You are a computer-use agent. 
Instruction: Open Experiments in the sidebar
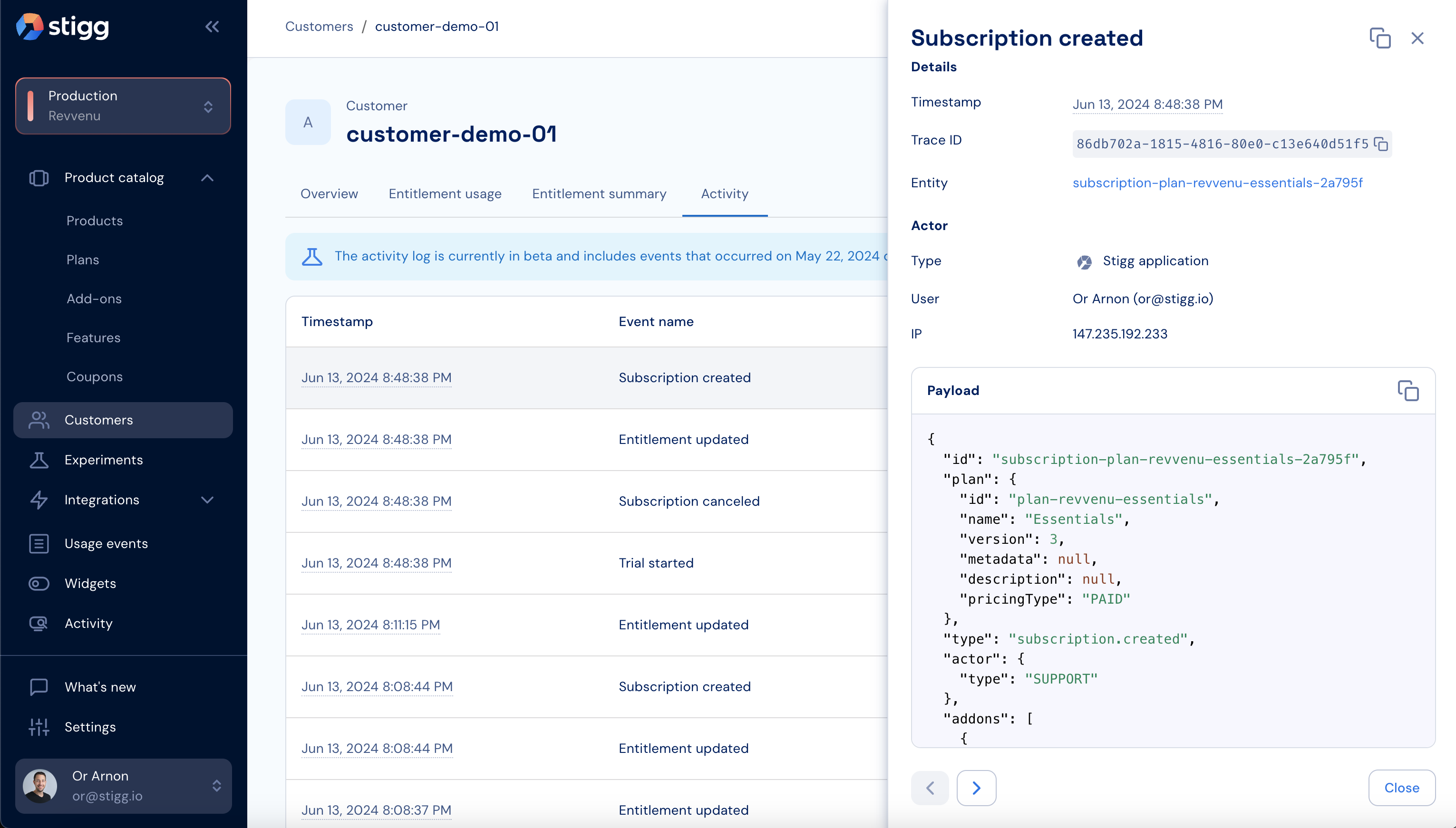(x=104, y=460)
